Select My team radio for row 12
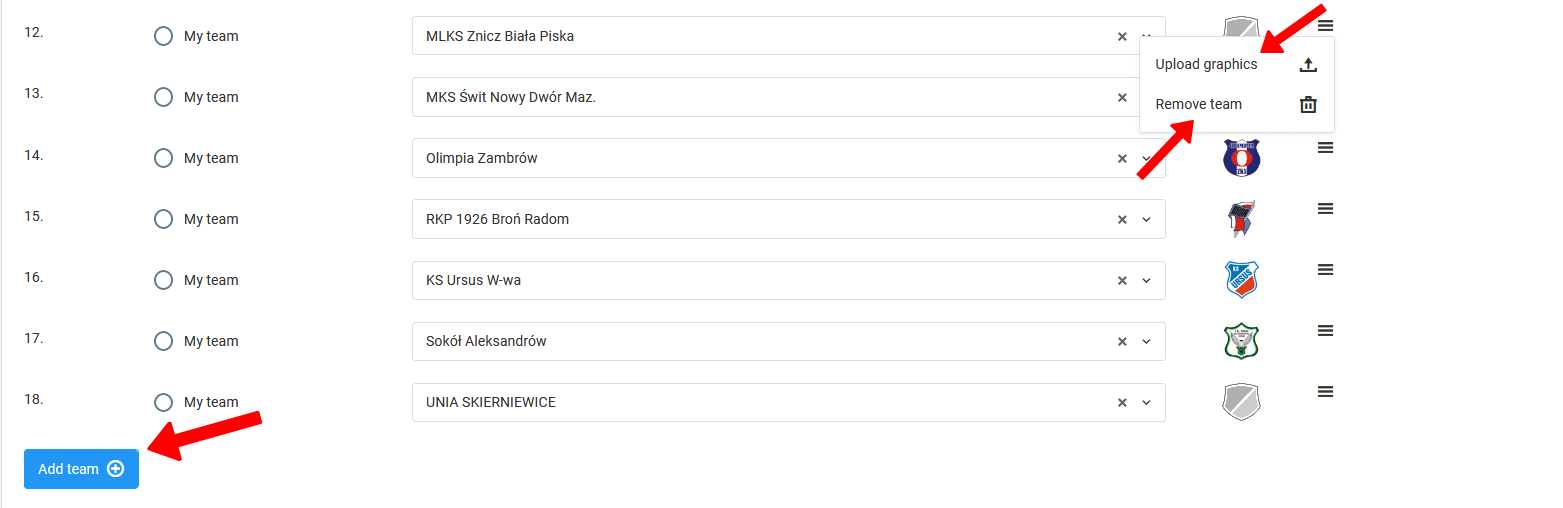 pos(164,37)
